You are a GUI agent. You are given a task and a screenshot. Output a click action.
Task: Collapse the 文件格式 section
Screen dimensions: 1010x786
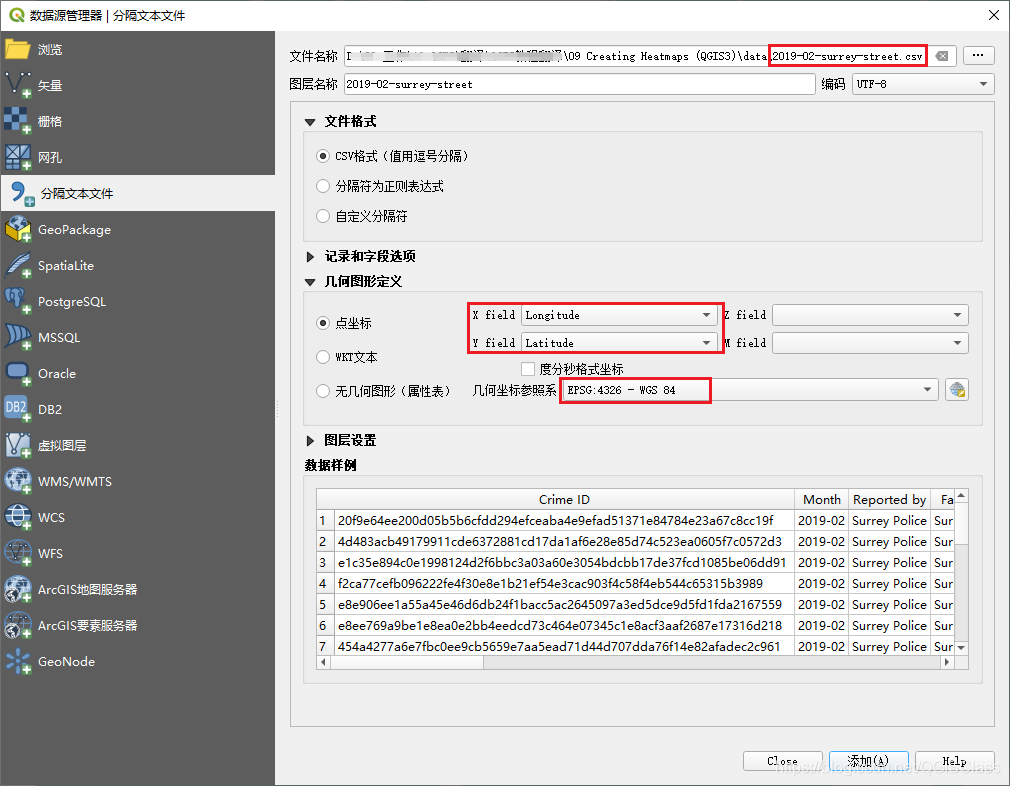(x=310, y=122)
